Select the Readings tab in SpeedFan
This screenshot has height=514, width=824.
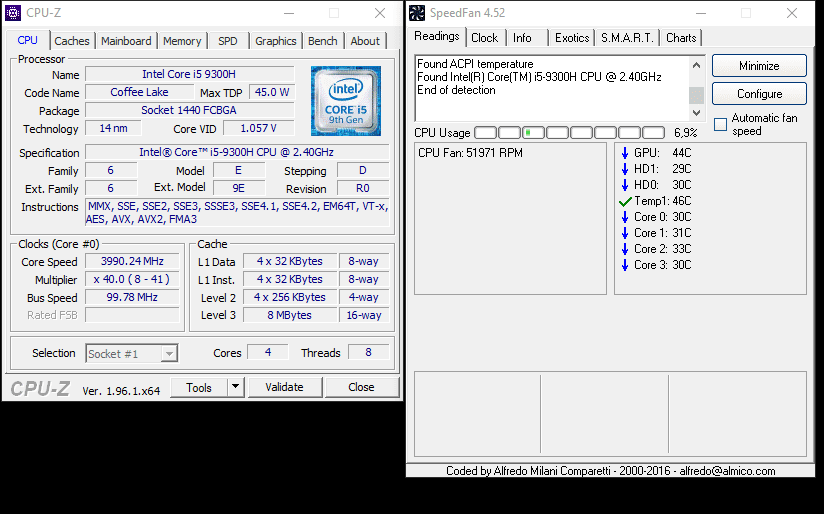click(437, 36)
